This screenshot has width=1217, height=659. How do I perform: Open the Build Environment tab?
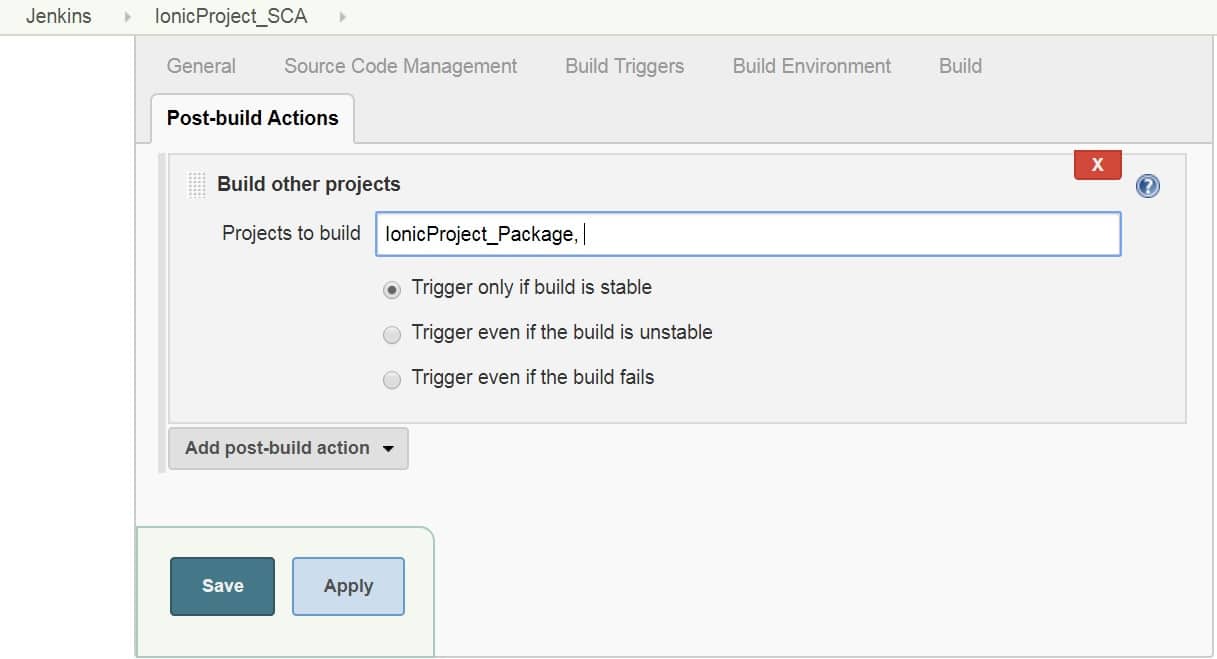coord(811,66)
